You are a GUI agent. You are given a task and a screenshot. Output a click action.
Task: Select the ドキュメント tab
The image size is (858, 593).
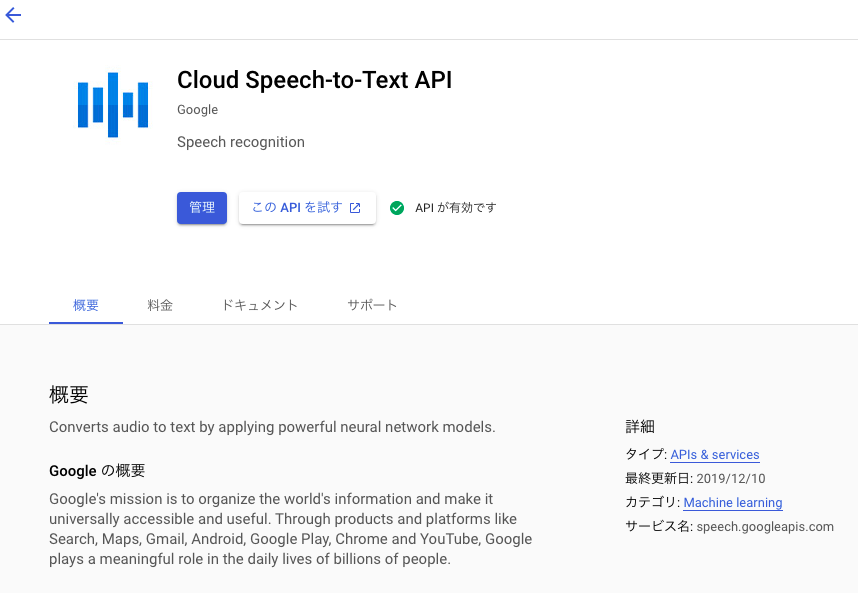[x=259, y=305]
